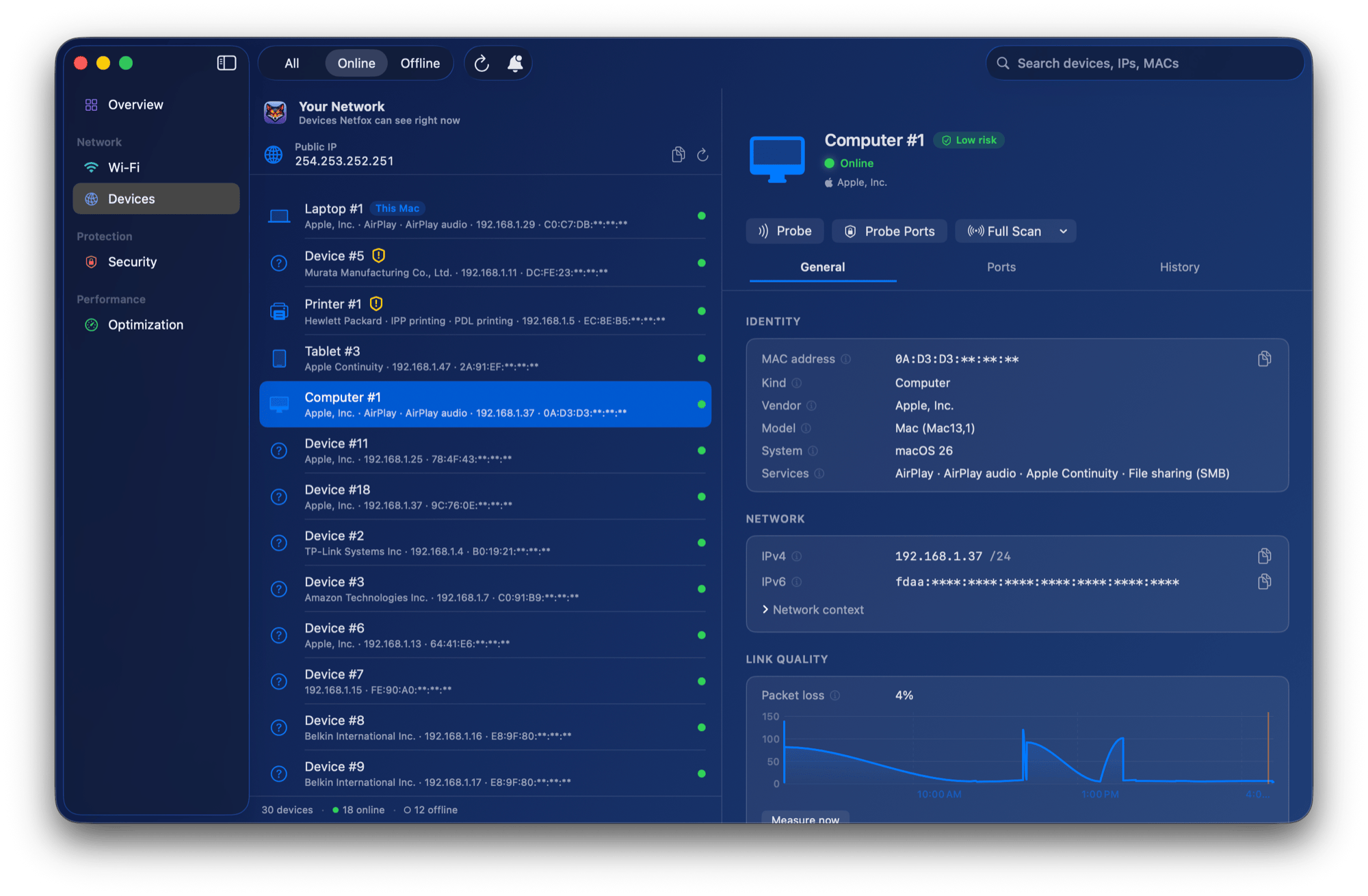
Task: Click the search devices field
Action: point(1145,64)
